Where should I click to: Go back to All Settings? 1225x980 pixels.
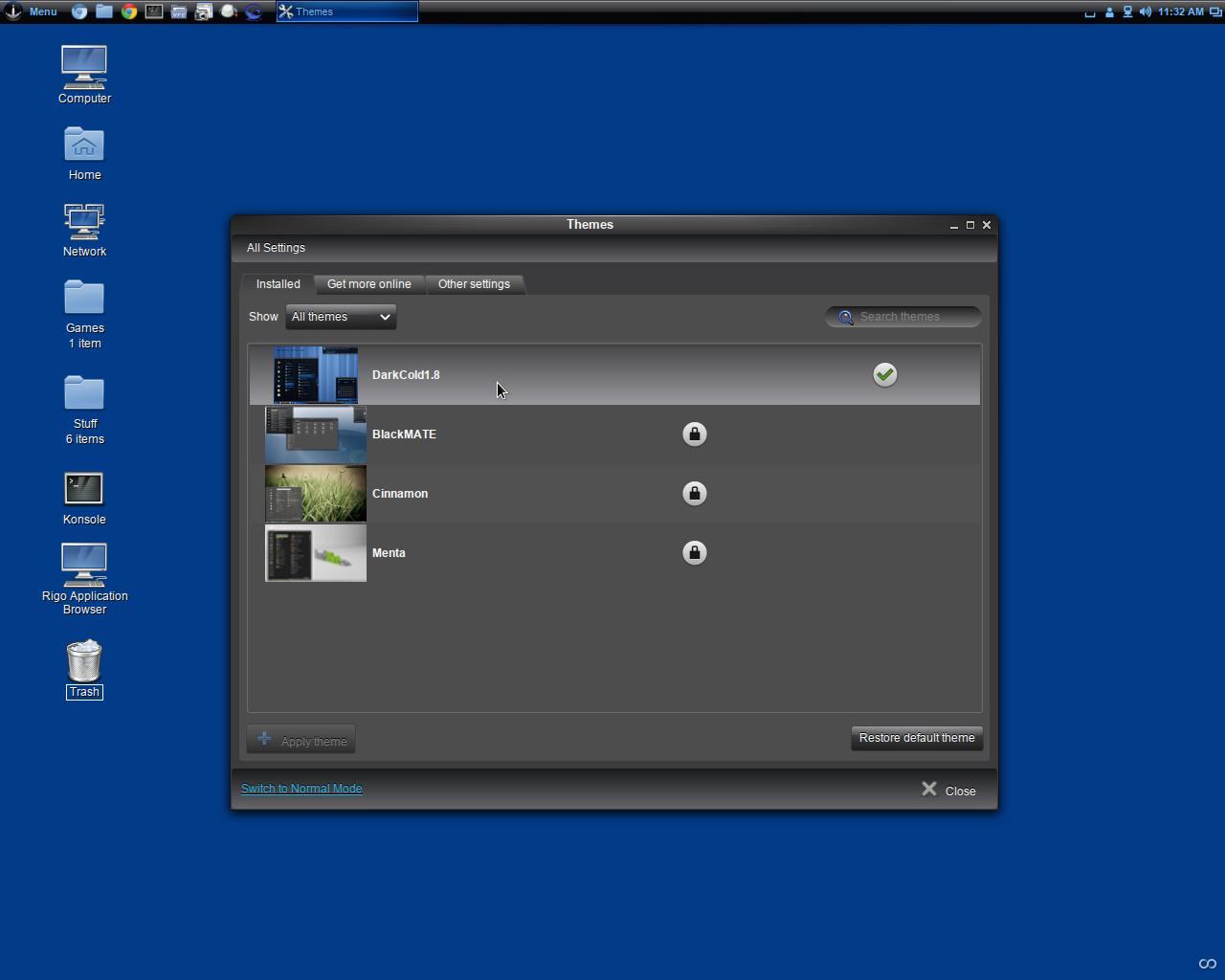(x=276, y=248)
